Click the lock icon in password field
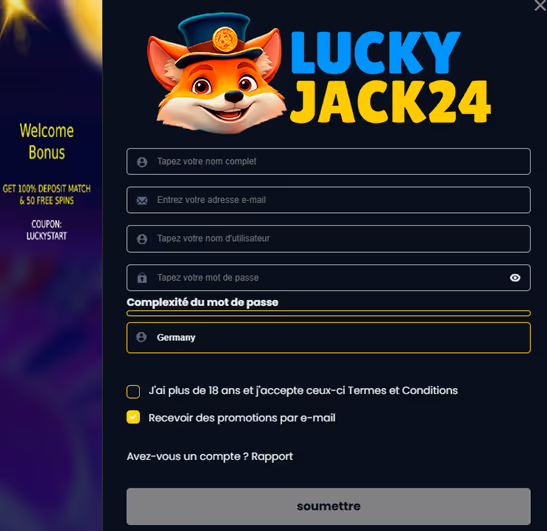Image resolution: width=547 pixels, height=531 pixels. tap(142, 278)
